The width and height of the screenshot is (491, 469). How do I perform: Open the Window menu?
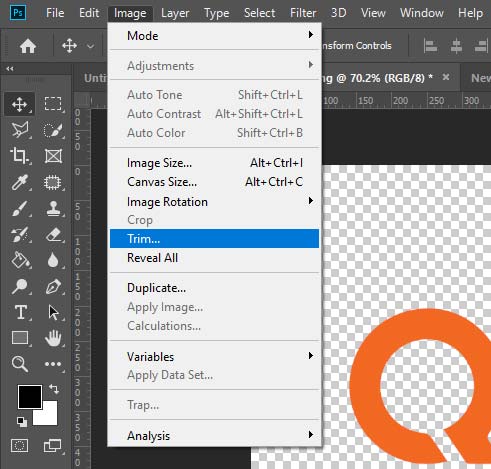point(422,13)
